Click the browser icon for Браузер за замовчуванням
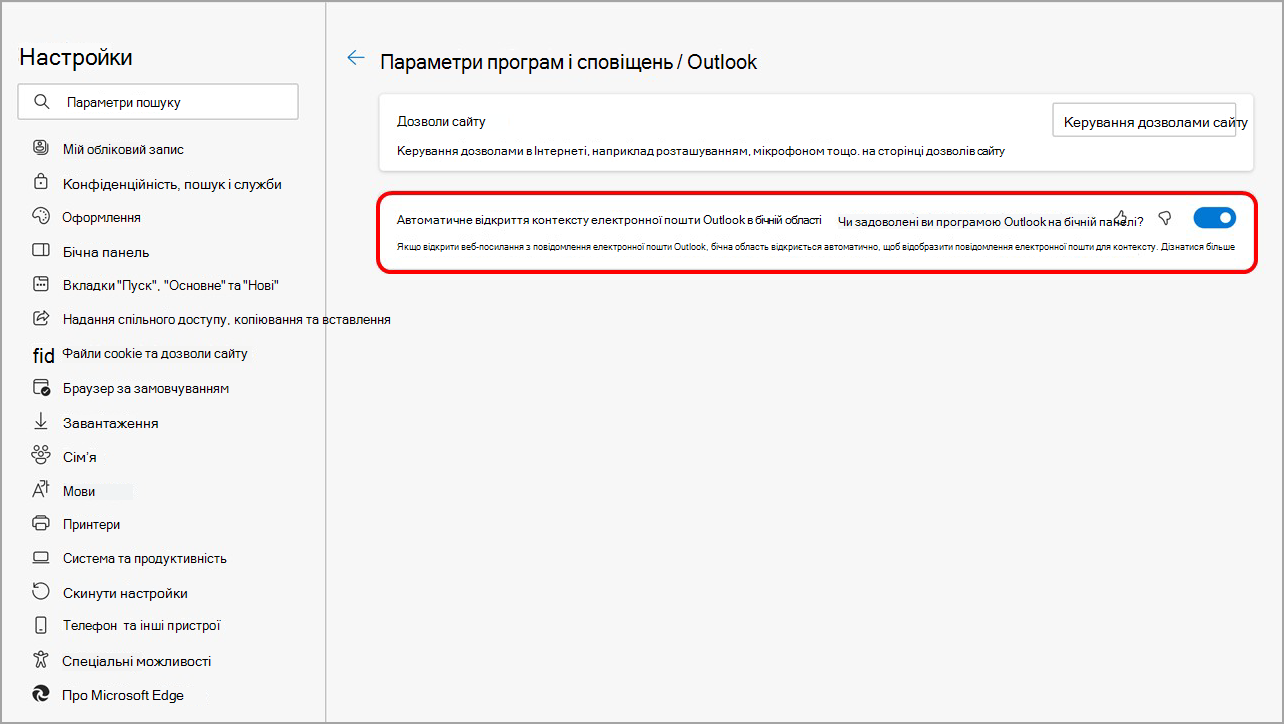This screenshot has height=724, width=1284. pyautogui.click(x=41, y=387)
